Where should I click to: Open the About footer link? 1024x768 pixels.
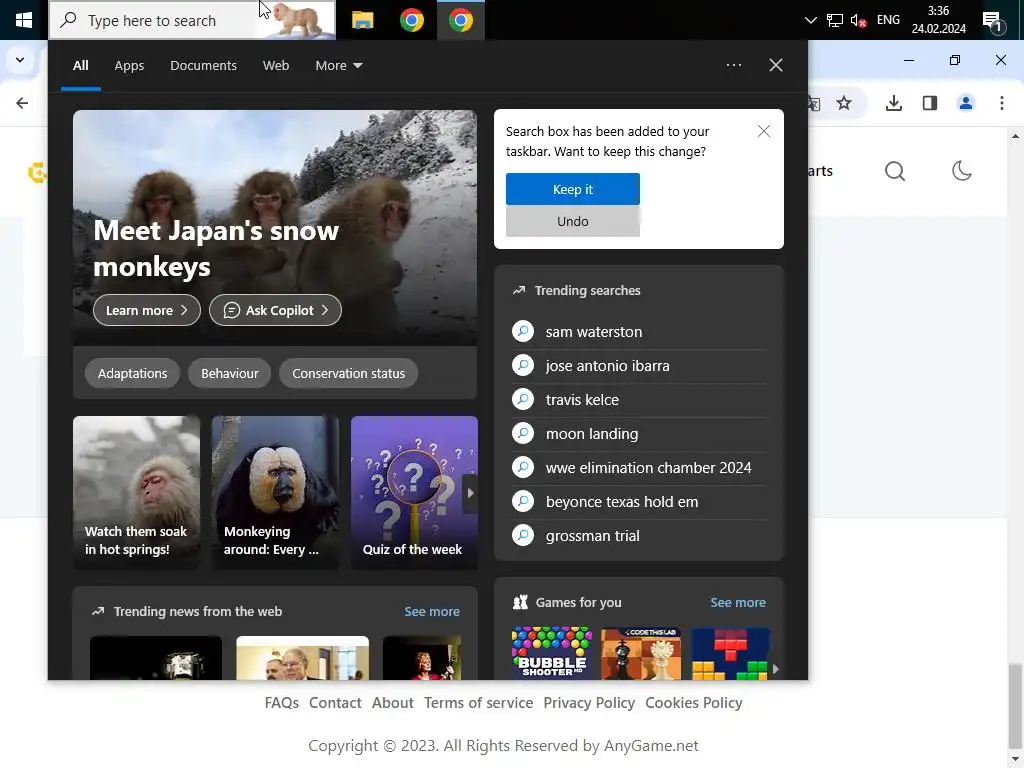tap(392, 703)
